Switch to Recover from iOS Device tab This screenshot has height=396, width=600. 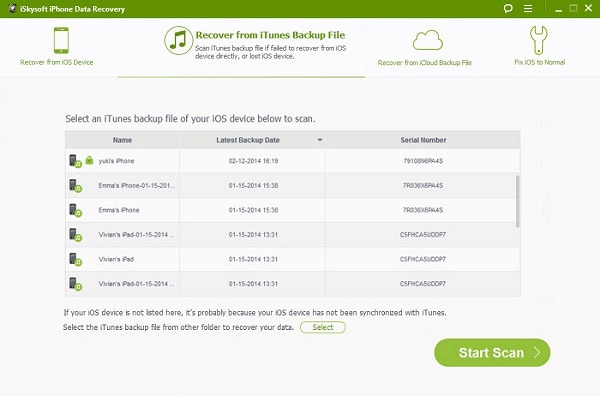[x=57, y=47]
